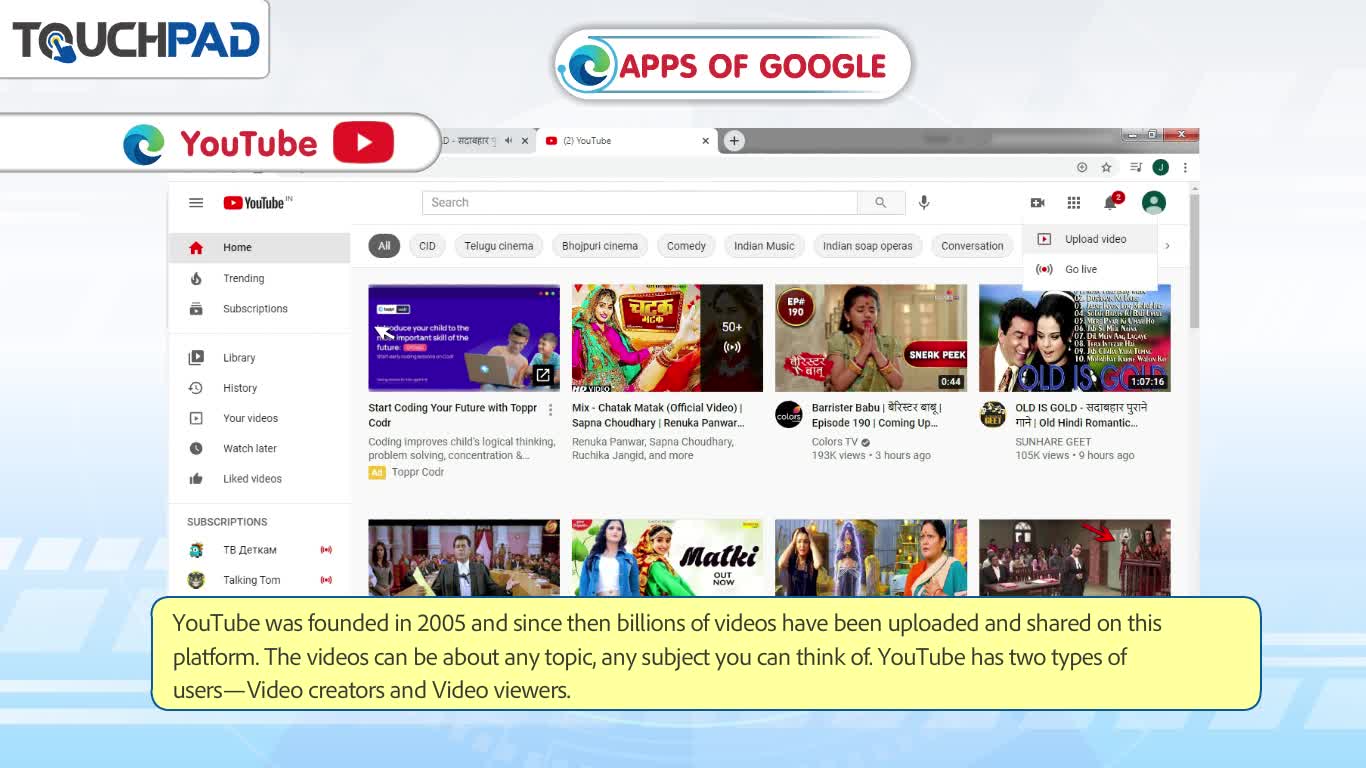Click the Library icon
Screen dimensions: 1366x768
point(196,358)
